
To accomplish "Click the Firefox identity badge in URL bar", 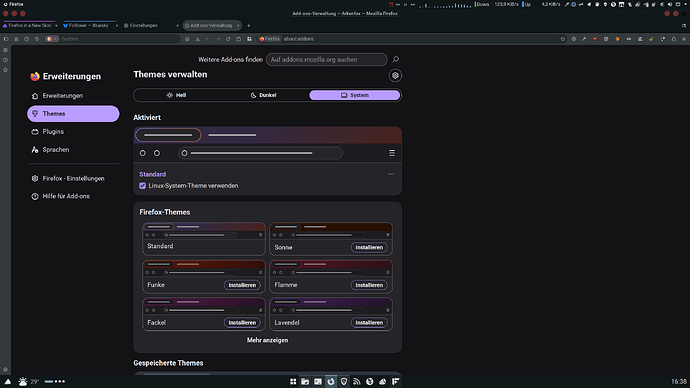I will click(269, 39).
